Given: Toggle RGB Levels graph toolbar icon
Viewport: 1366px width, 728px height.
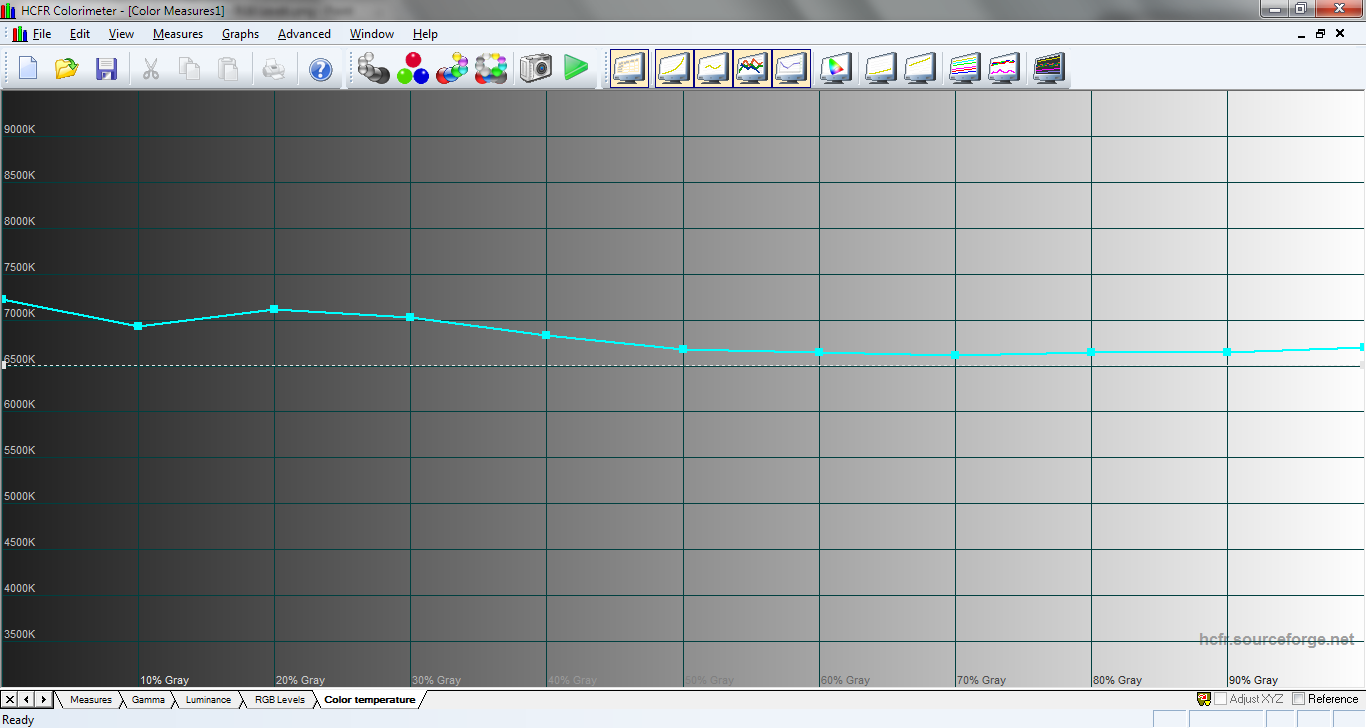Looking at the screenshot, I should click(x=752, y=68).
